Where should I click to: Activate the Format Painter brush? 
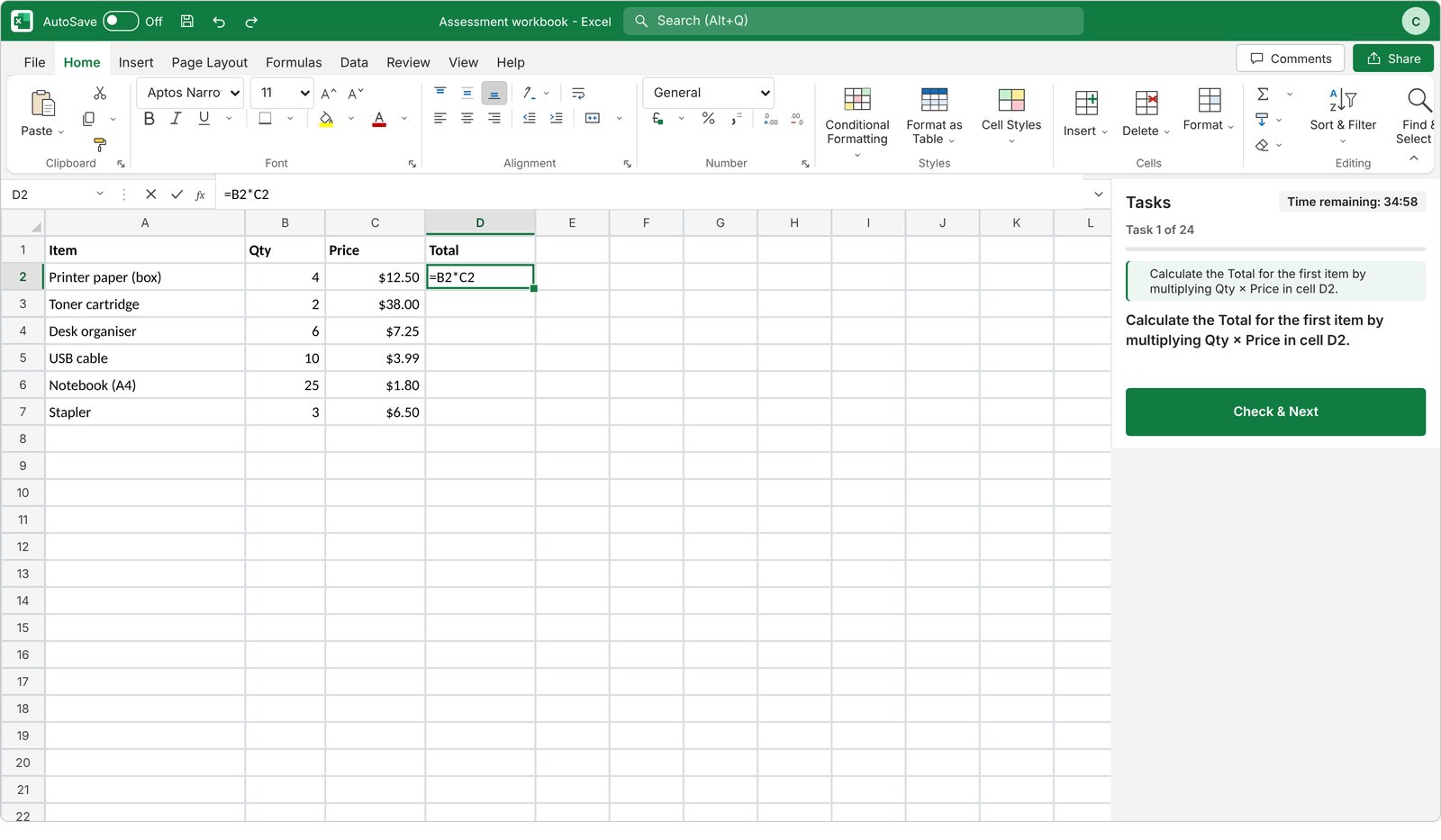coord(100,144)
